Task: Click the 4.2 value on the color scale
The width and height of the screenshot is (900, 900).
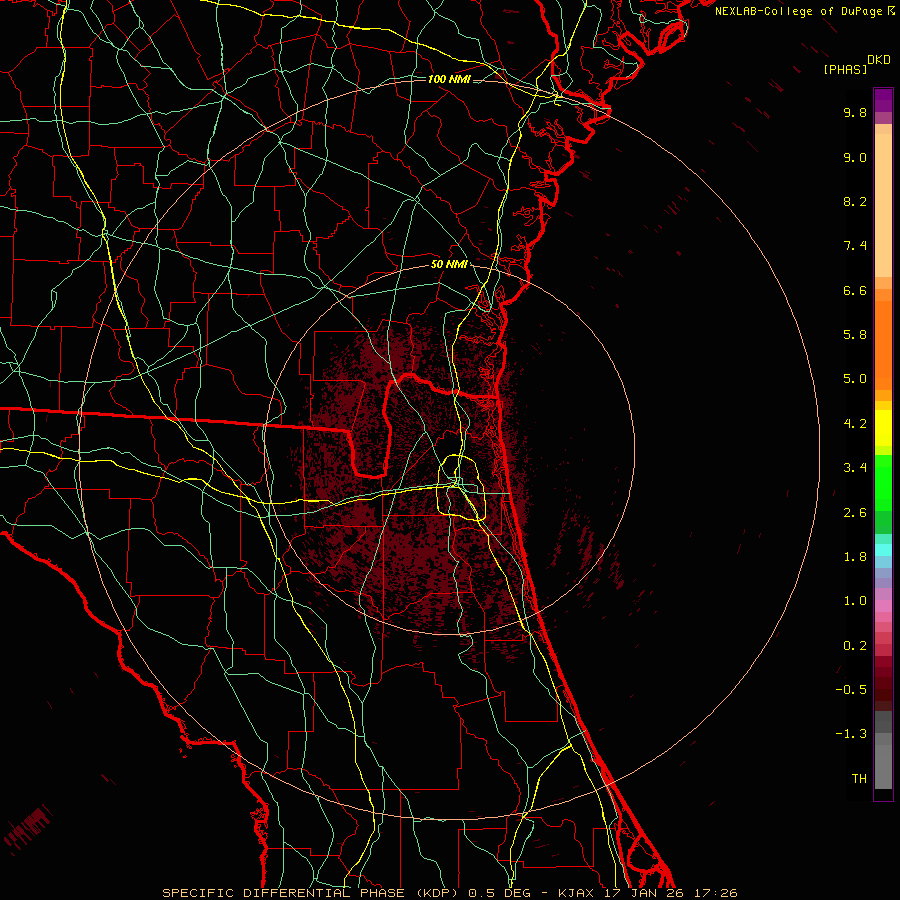Action: click(x=855, y=424)
